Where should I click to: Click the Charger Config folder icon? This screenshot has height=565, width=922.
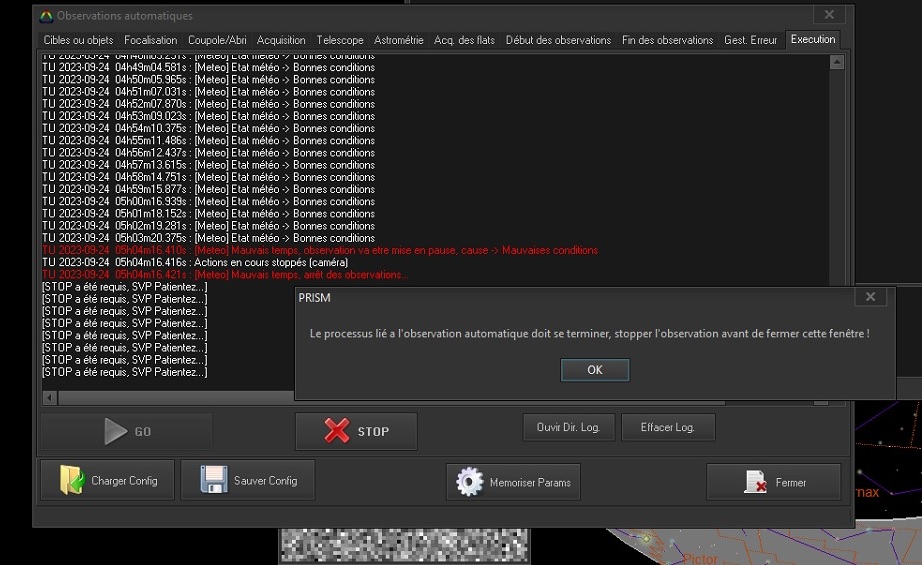click(x=72, y=480)
